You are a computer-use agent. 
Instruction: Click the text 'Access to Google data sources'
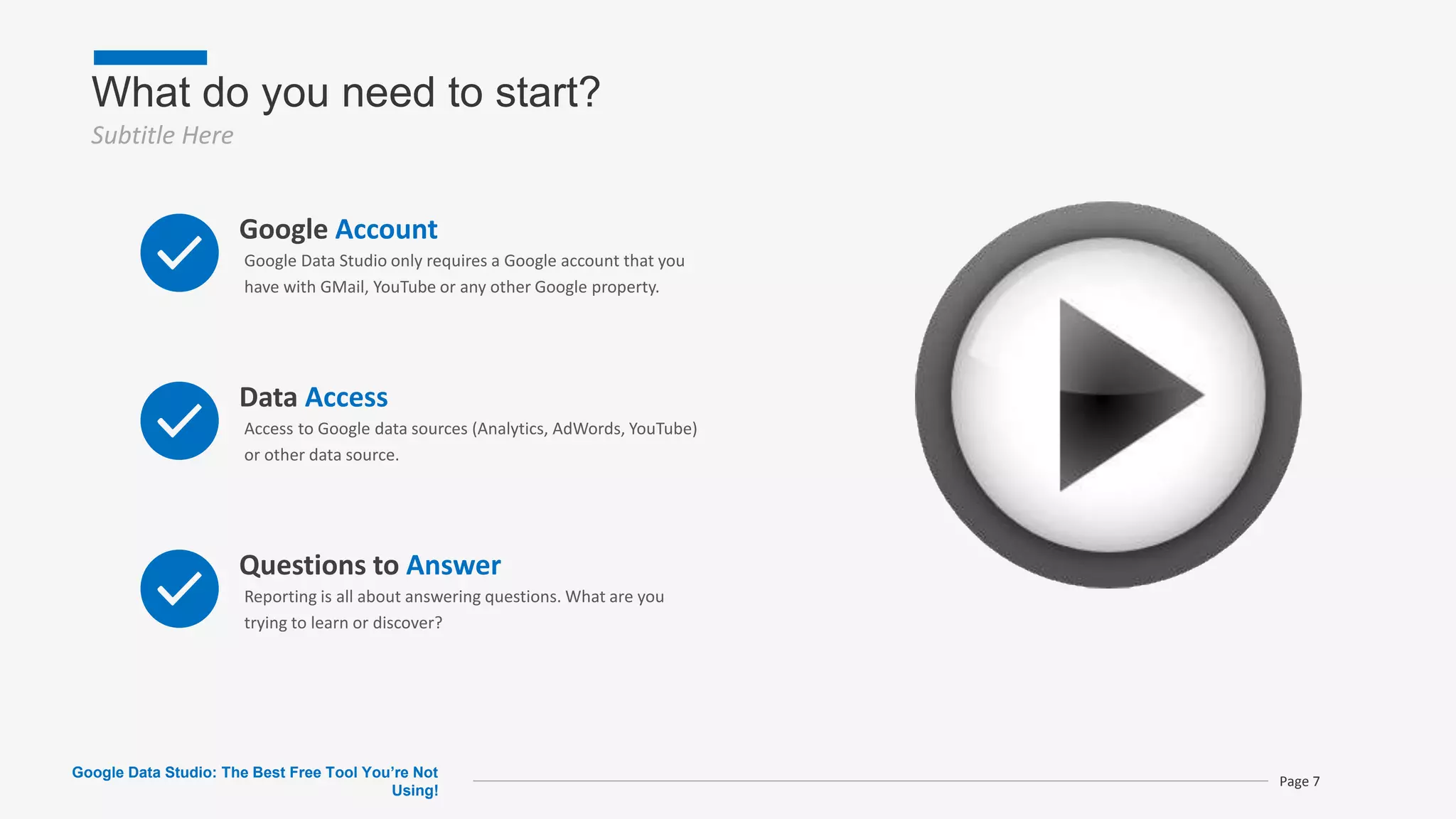pyautogui.click(x=356, y=429)
